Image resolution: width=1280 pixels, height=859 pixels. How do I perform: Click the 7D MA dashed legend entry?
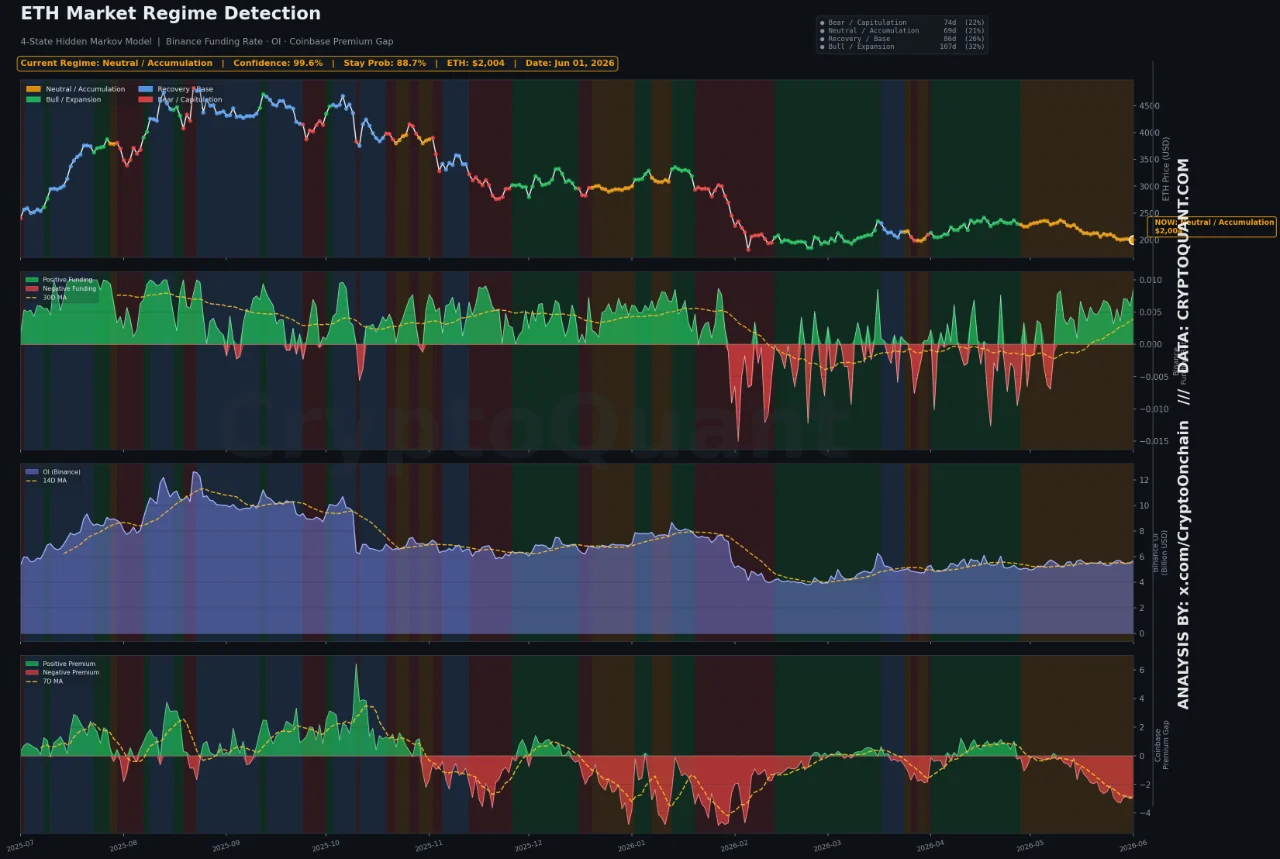click(45, 681)
